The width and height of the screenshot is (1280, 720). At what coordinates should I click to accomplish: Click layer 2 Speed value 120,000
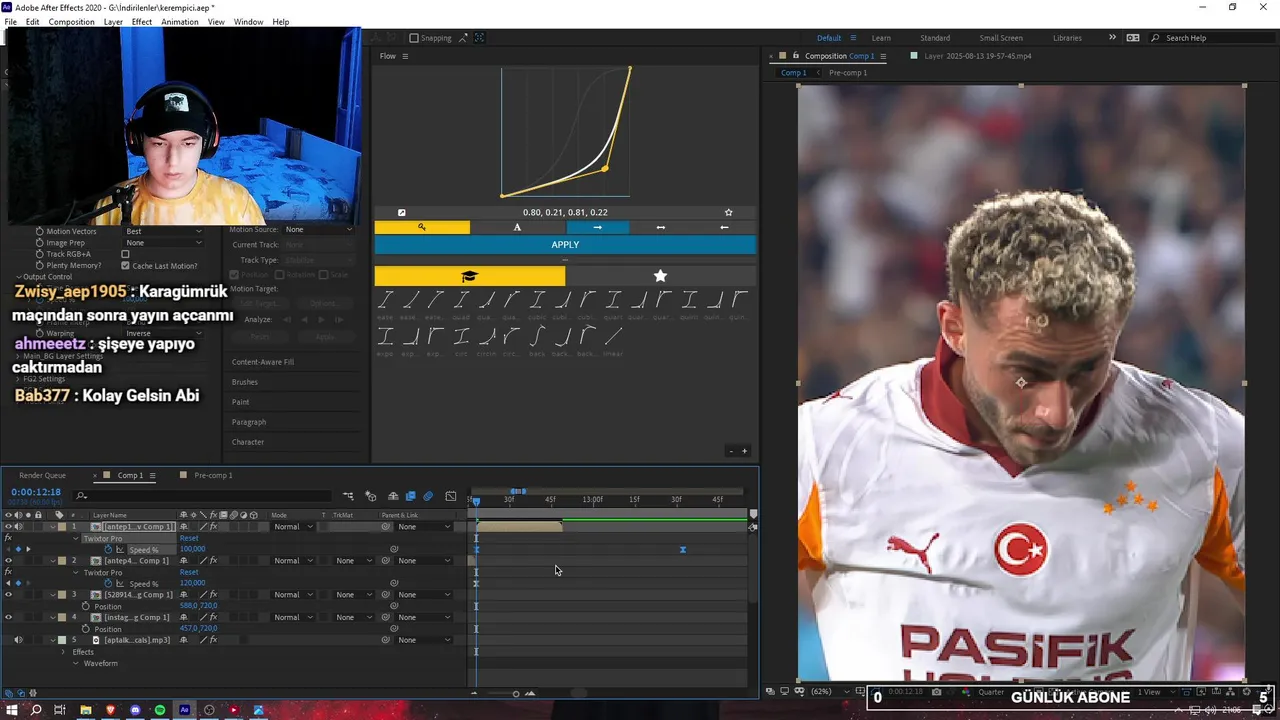coord(192,583)
